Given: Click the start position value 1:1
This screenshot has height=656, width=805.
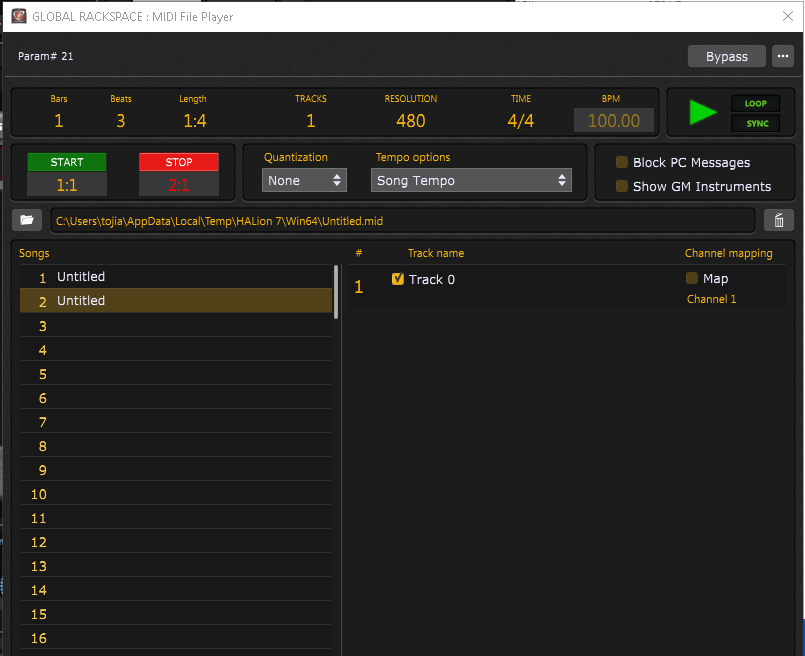Looking at the screenshot, I should [x=67, y=184].
